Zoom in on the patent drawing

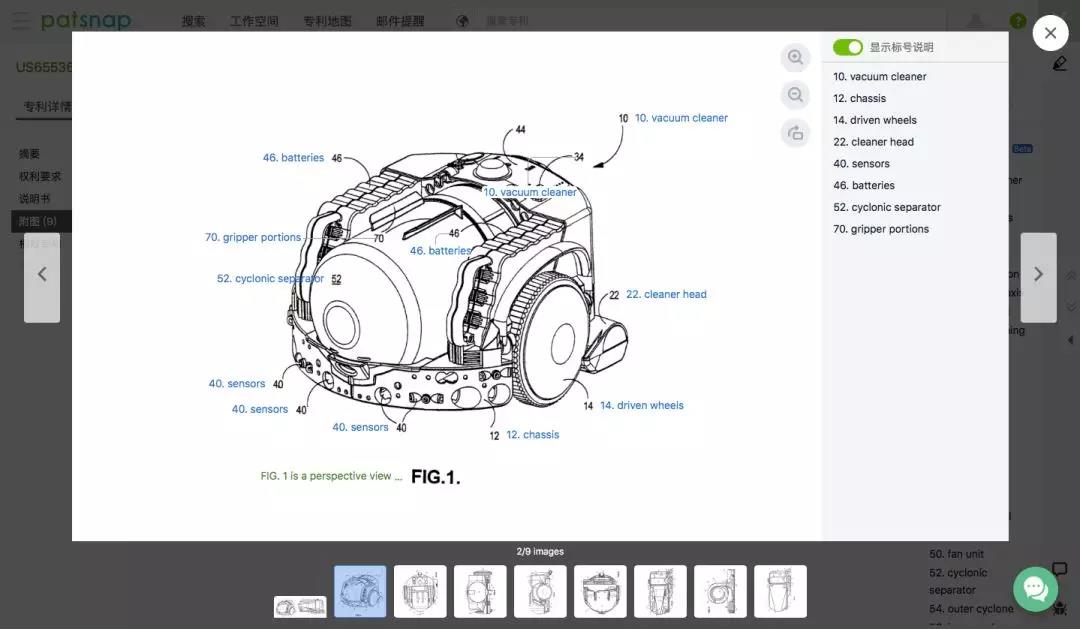click(x=795, y=58)
